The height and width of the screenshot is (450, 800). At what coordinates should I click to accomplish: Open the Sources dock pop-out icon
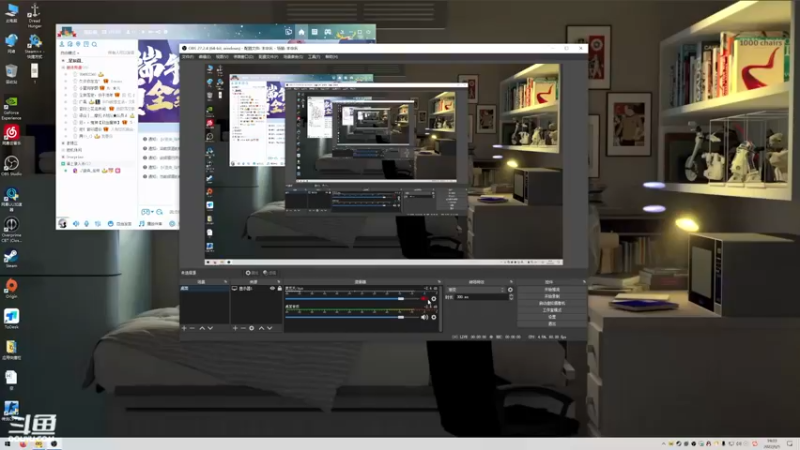tap(279, 282)
